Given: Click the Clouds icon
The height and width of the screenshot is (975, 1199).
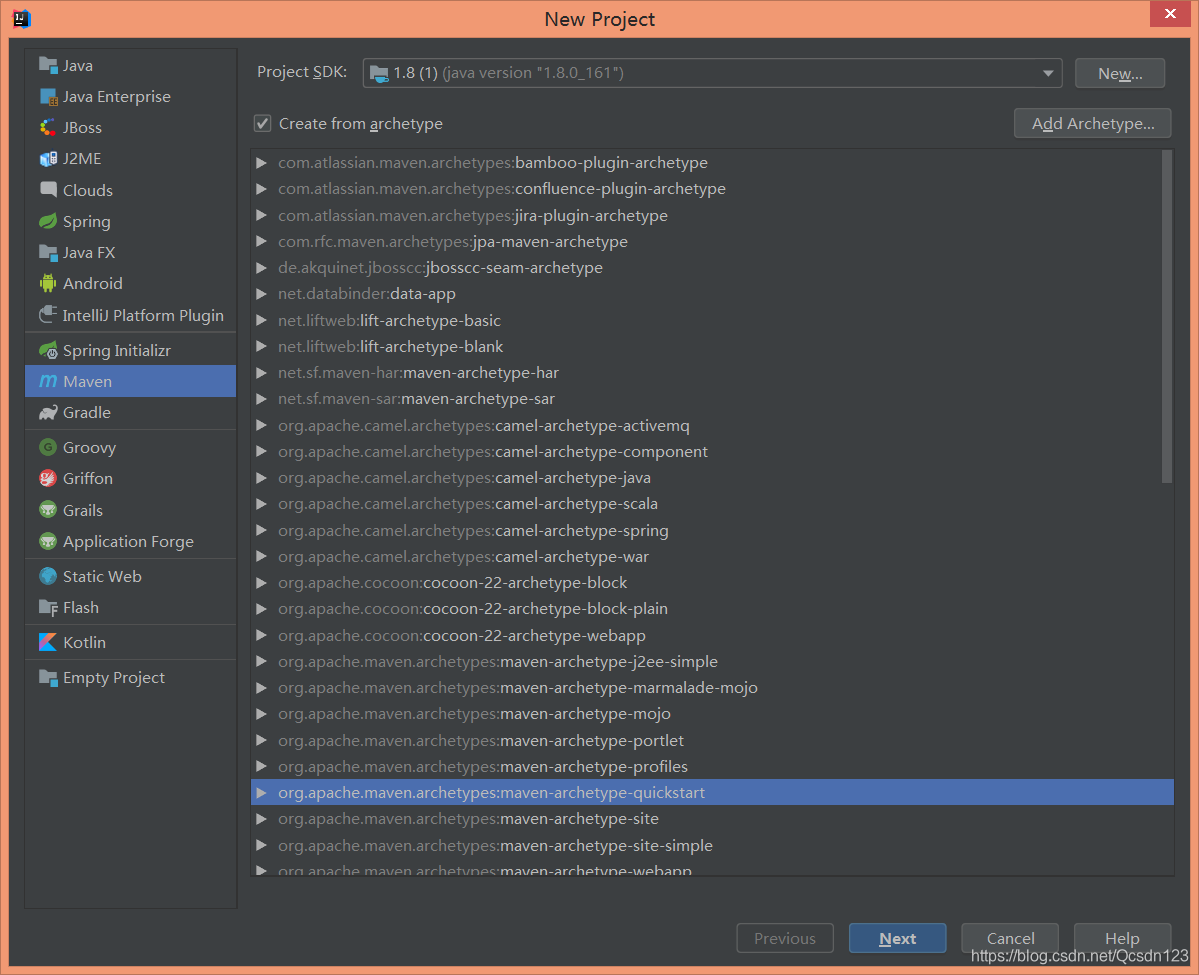Looking at the screenshot, I should click(x=48, y=190).
